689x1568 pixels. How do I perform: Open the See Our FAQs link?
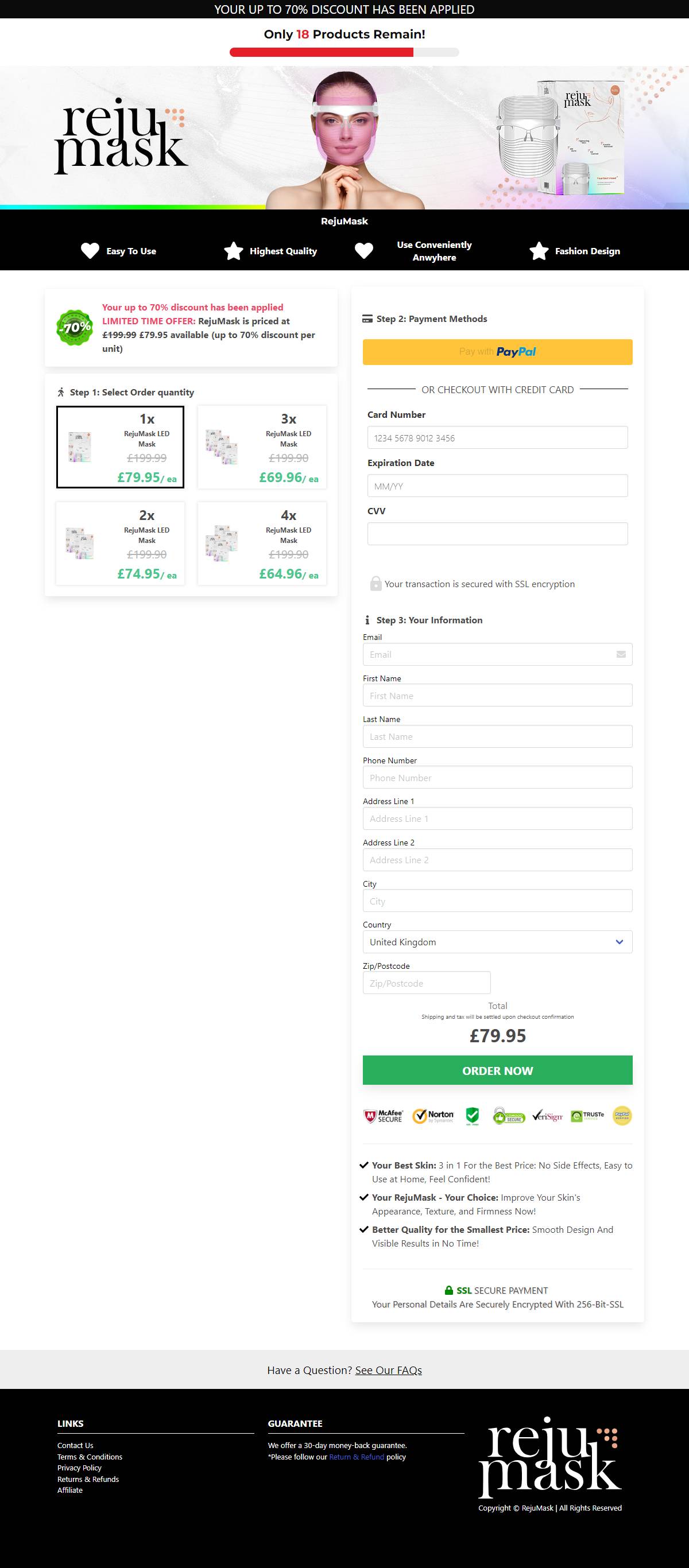389,1370
